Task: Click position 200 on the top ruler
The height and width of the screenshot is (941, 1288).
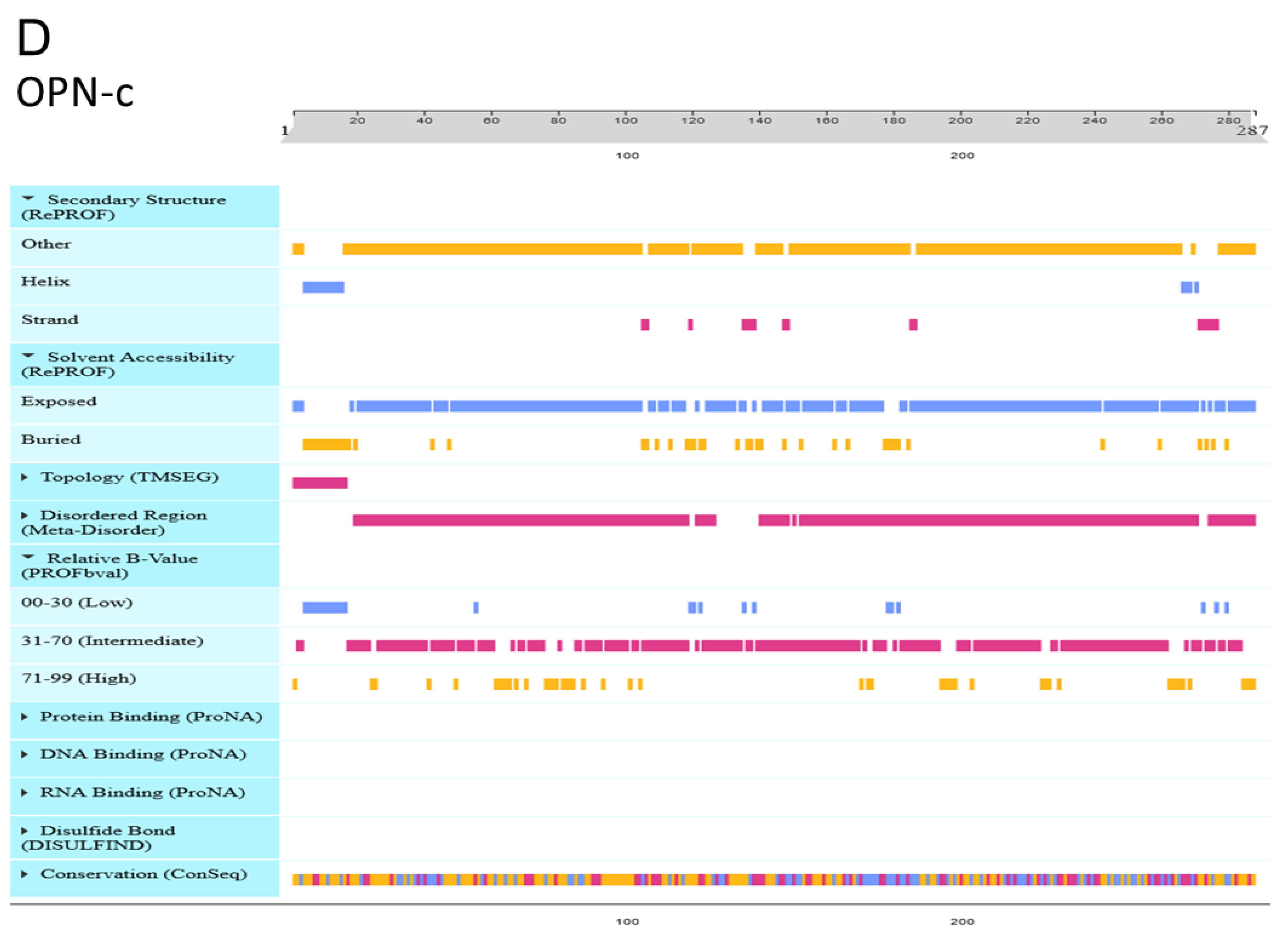Action: (960, 120)
